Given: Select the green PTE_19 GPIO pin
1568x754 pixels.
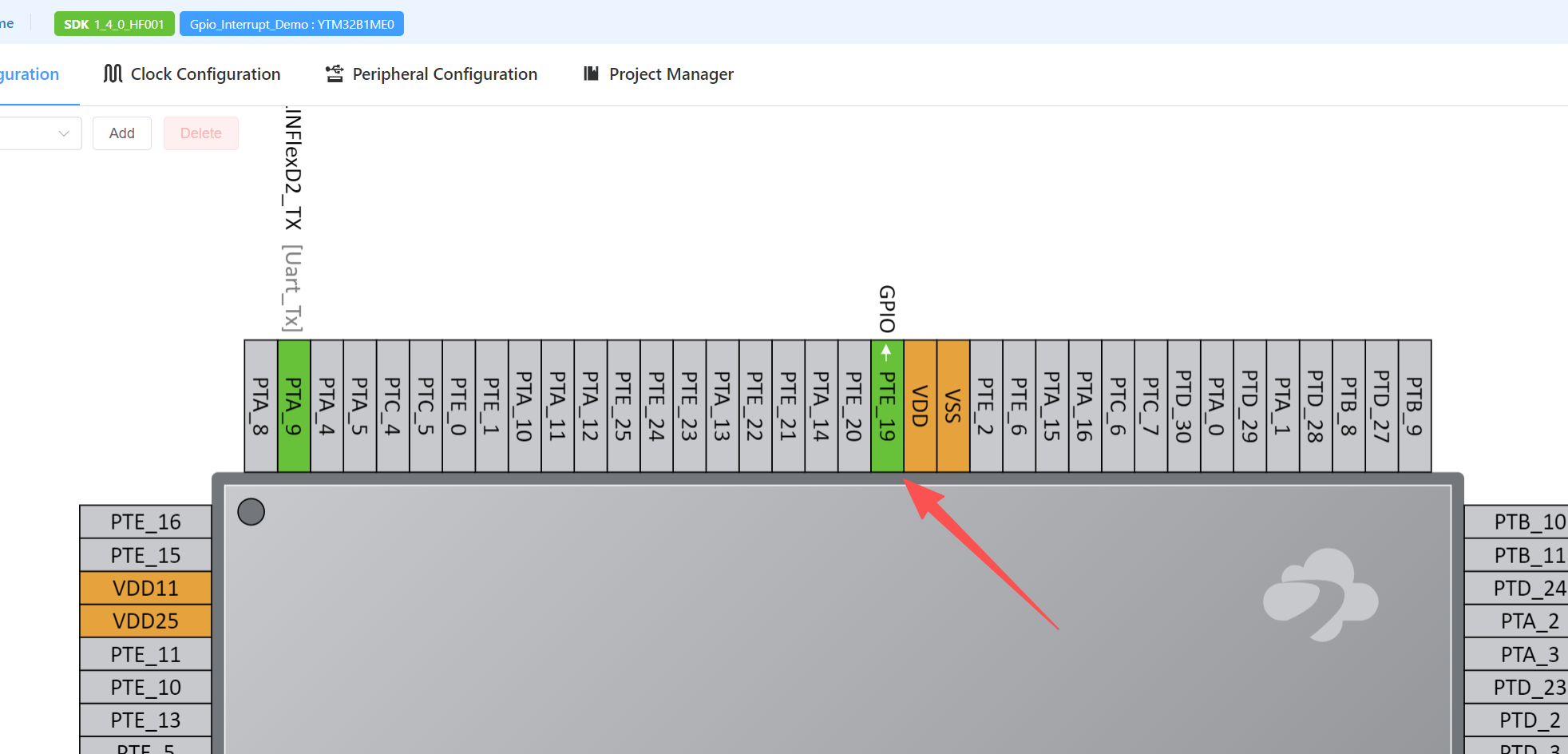Looking at the screenshot, I should [887, 406].
